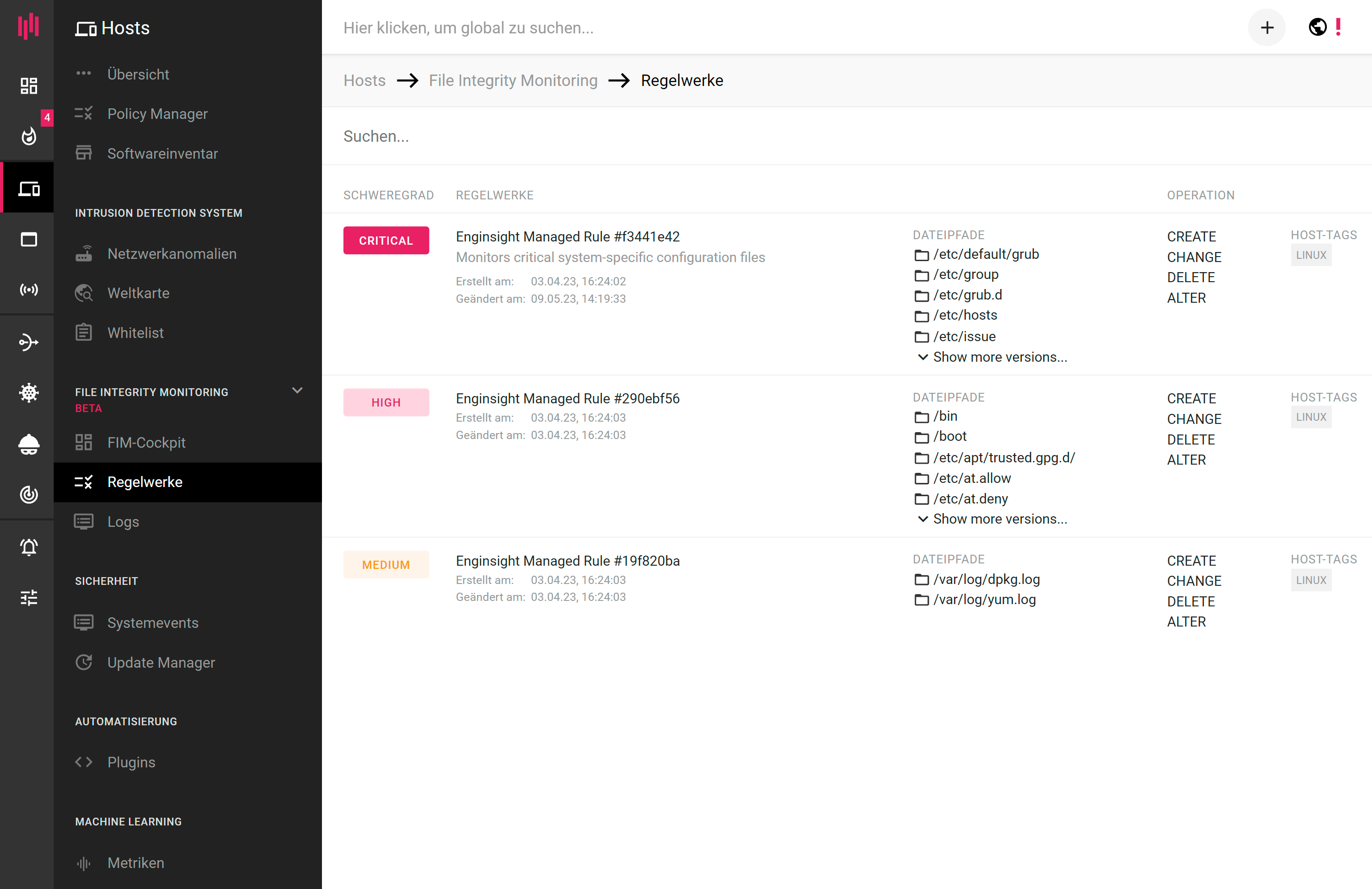Click the hacker hat icon in the rail
The image size is (1372, 889).
(x=28, y=444)
